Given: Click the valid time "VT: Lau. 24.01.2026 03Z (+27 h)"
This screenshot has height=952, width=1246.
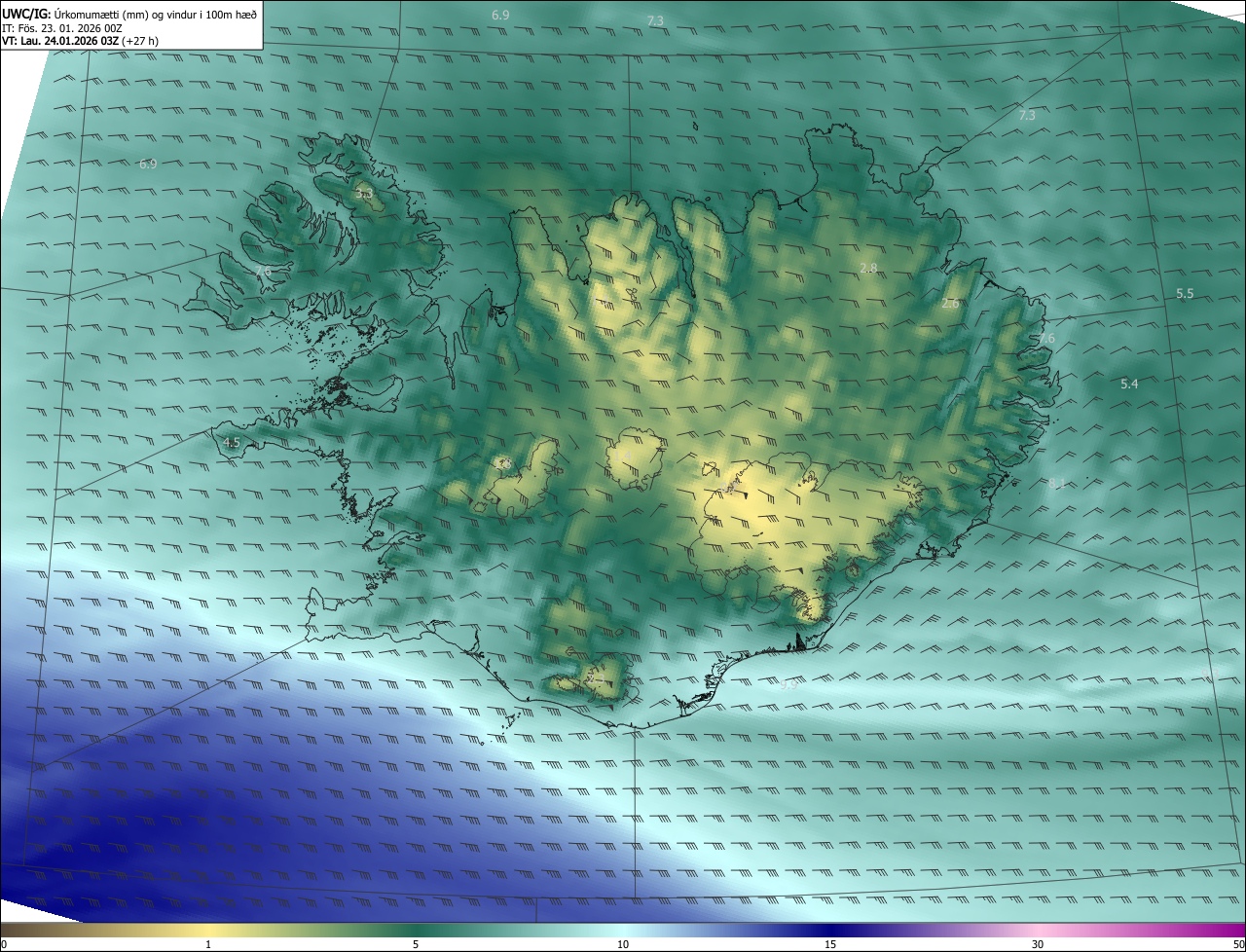Looking at the screenshot, I should click(81, 41).
